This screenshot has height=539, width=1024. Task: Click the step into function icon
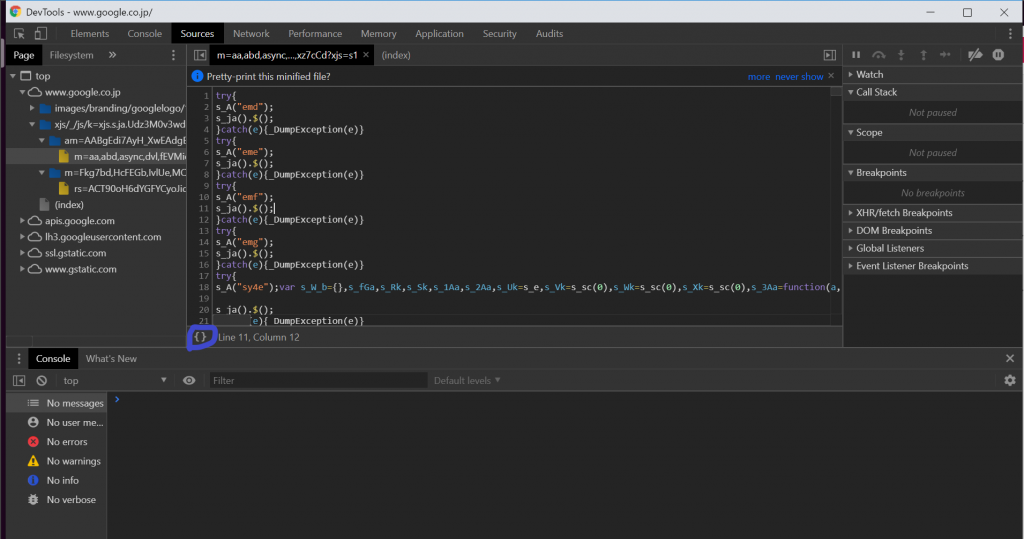pos(901,55)
